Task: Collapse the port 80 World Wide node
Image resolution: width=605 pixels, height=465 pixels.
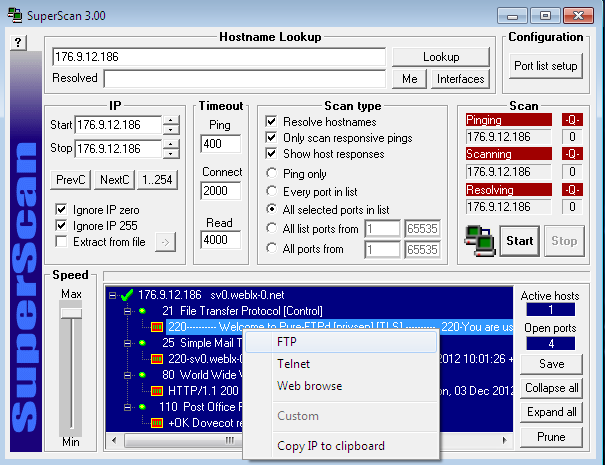Action: click(x=127, y=375)
